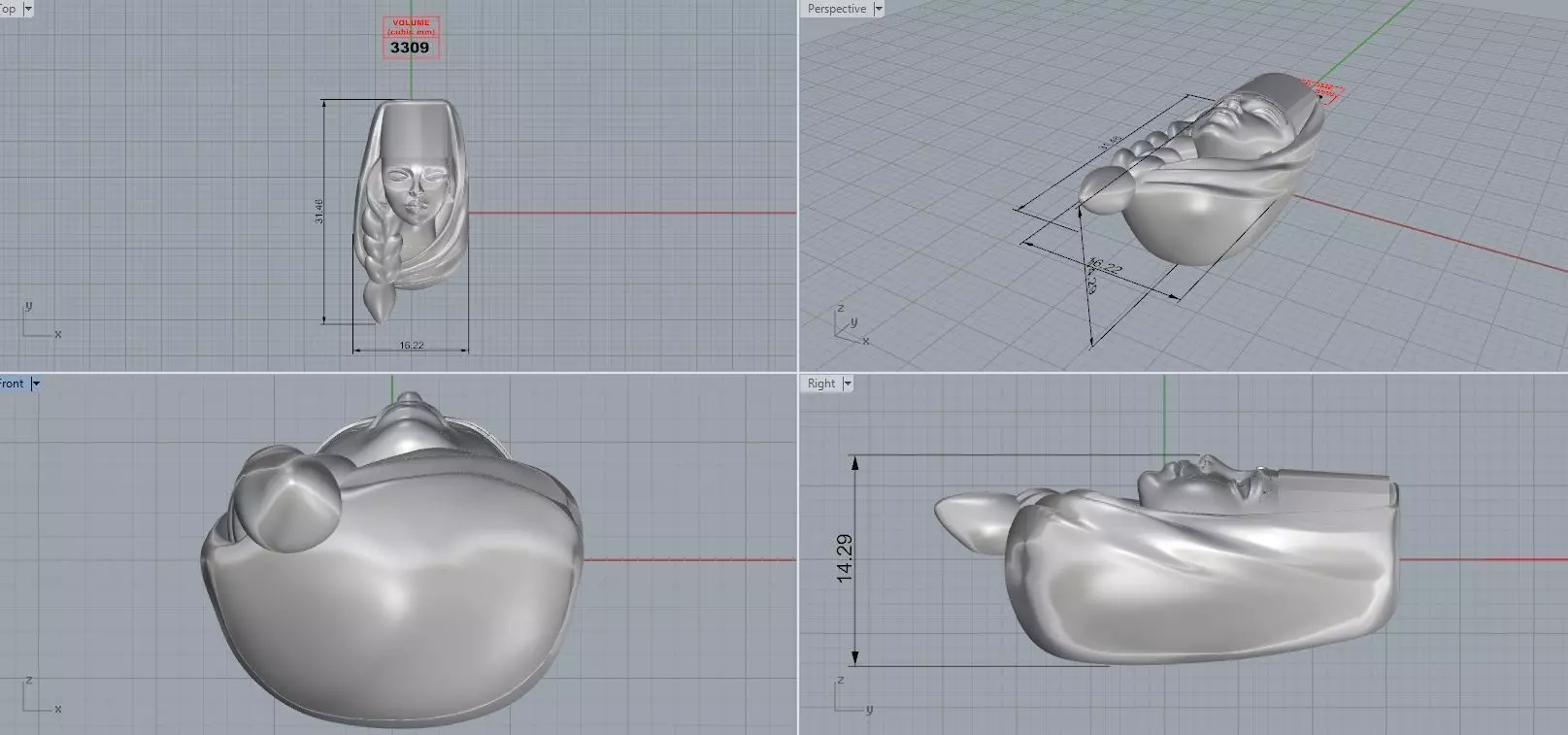Open the Front viewport dropdown arrow
Screen dimensions: 1568x735
point(36,384)
